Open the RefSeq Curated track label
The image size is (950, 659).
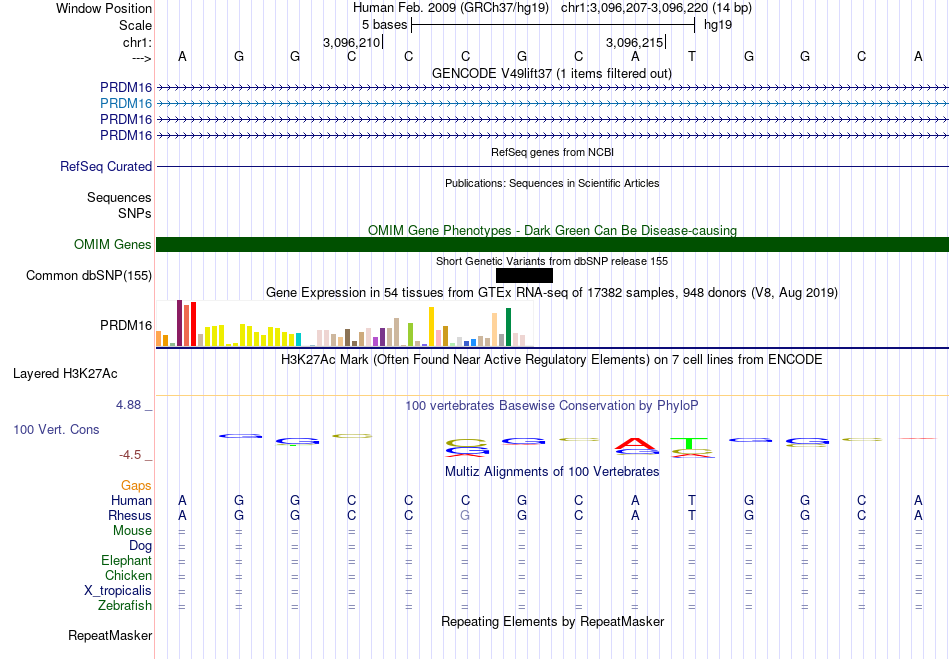tap(106, 167)
